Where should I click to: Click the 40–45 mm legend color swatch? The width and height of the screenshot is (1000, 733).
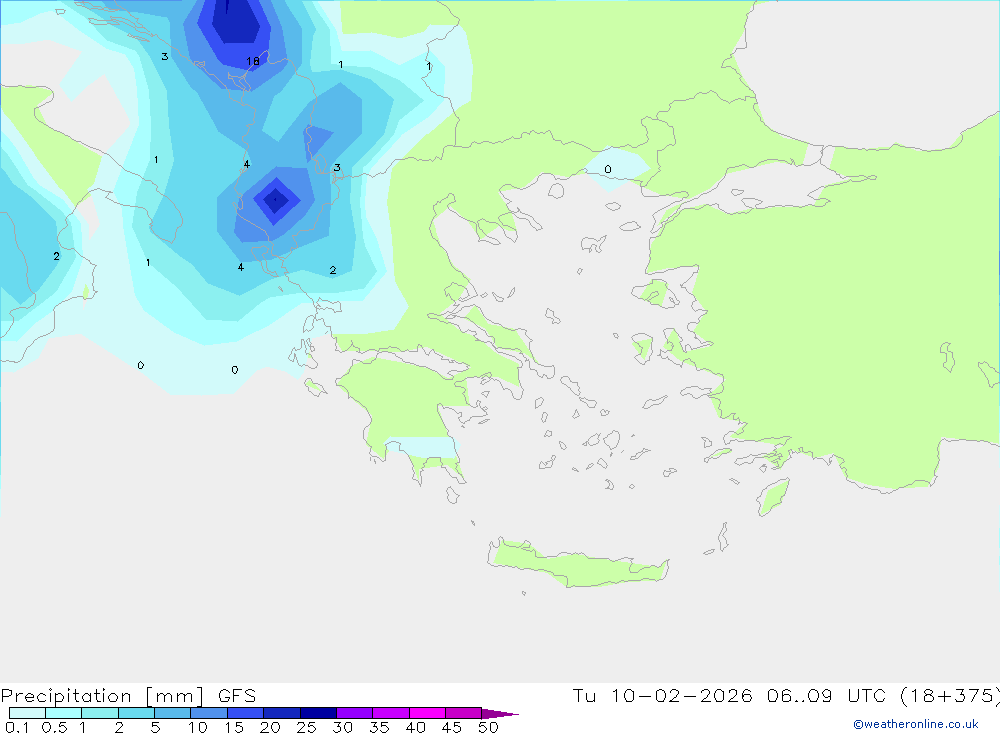(427, 713)
